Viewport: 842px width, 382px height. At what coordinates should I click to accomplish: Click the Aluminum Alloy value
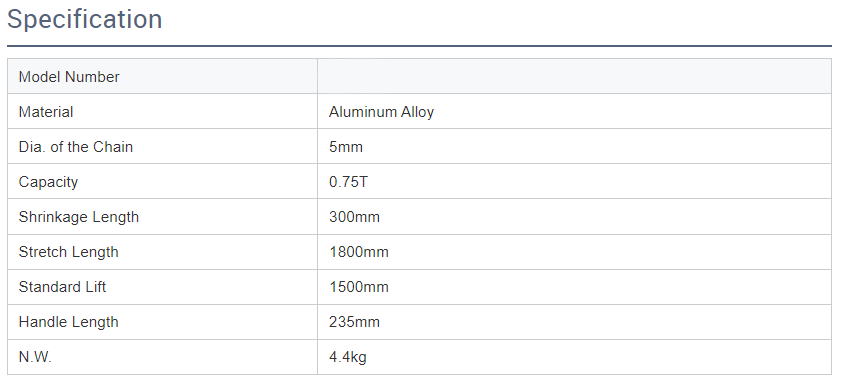381,112
